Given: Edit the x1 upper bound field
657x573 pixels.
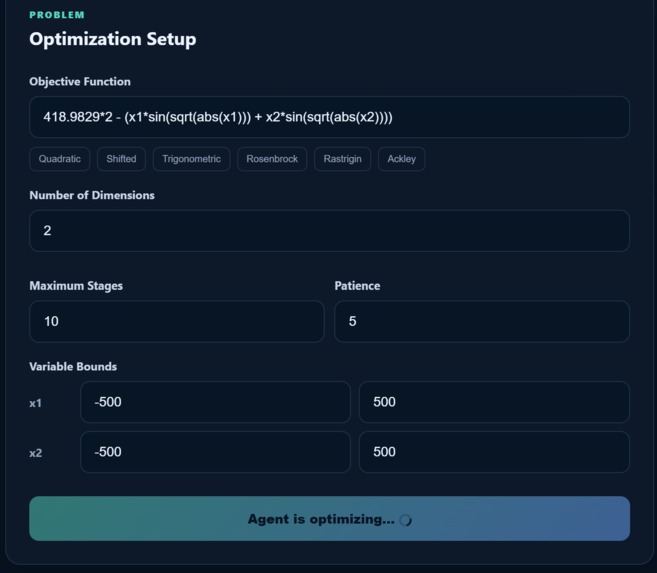Looking at the screenshot, I should [494, 402].
